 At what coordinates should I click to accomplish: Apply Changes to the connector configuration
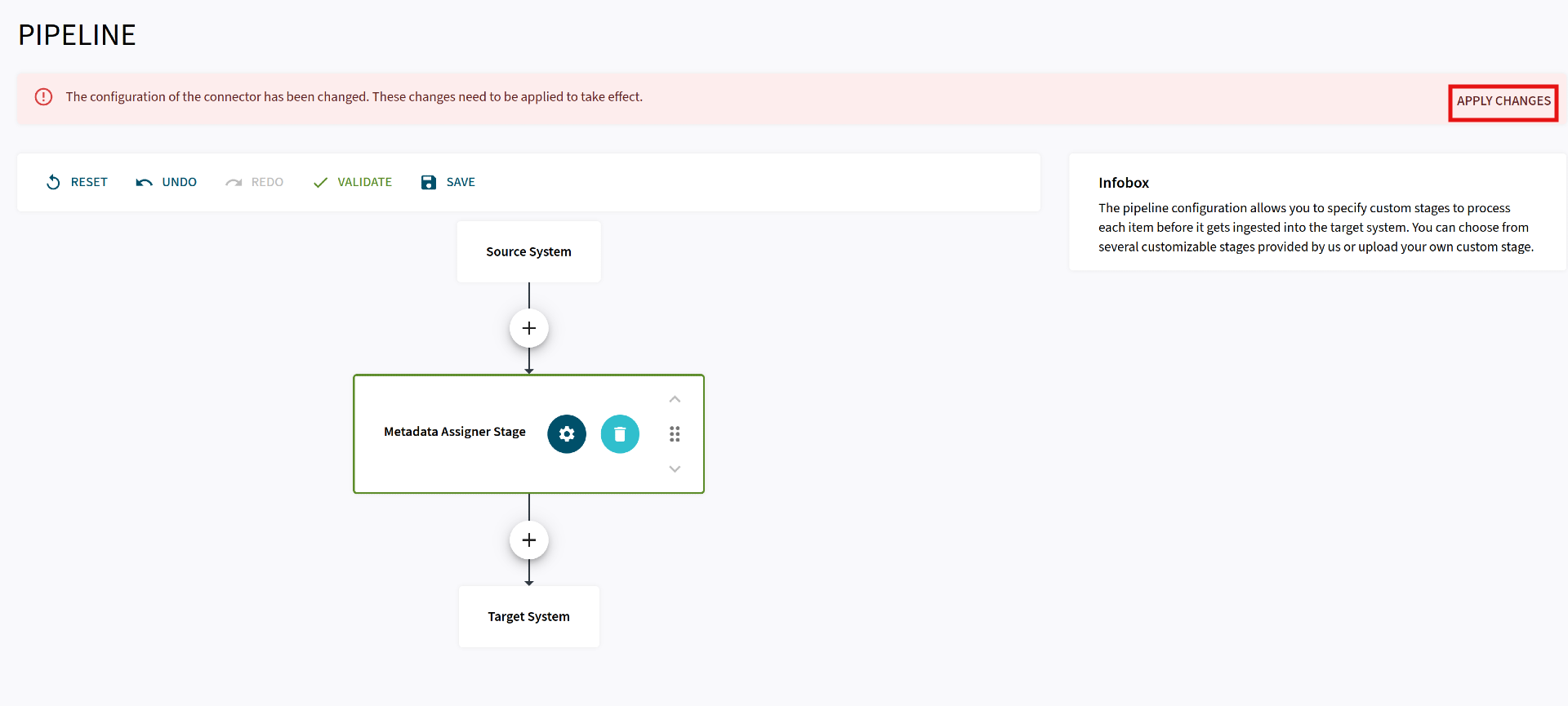pyautogui.click(x=1503, y=101)
